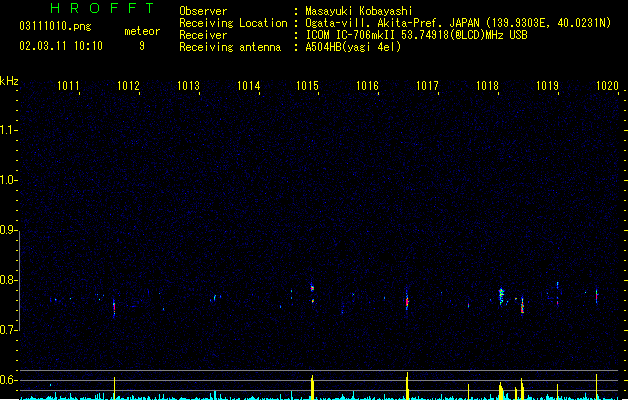629x400 pixels.
Task: Click the 1.0 kHz frequency label
Action: (8, 180)
